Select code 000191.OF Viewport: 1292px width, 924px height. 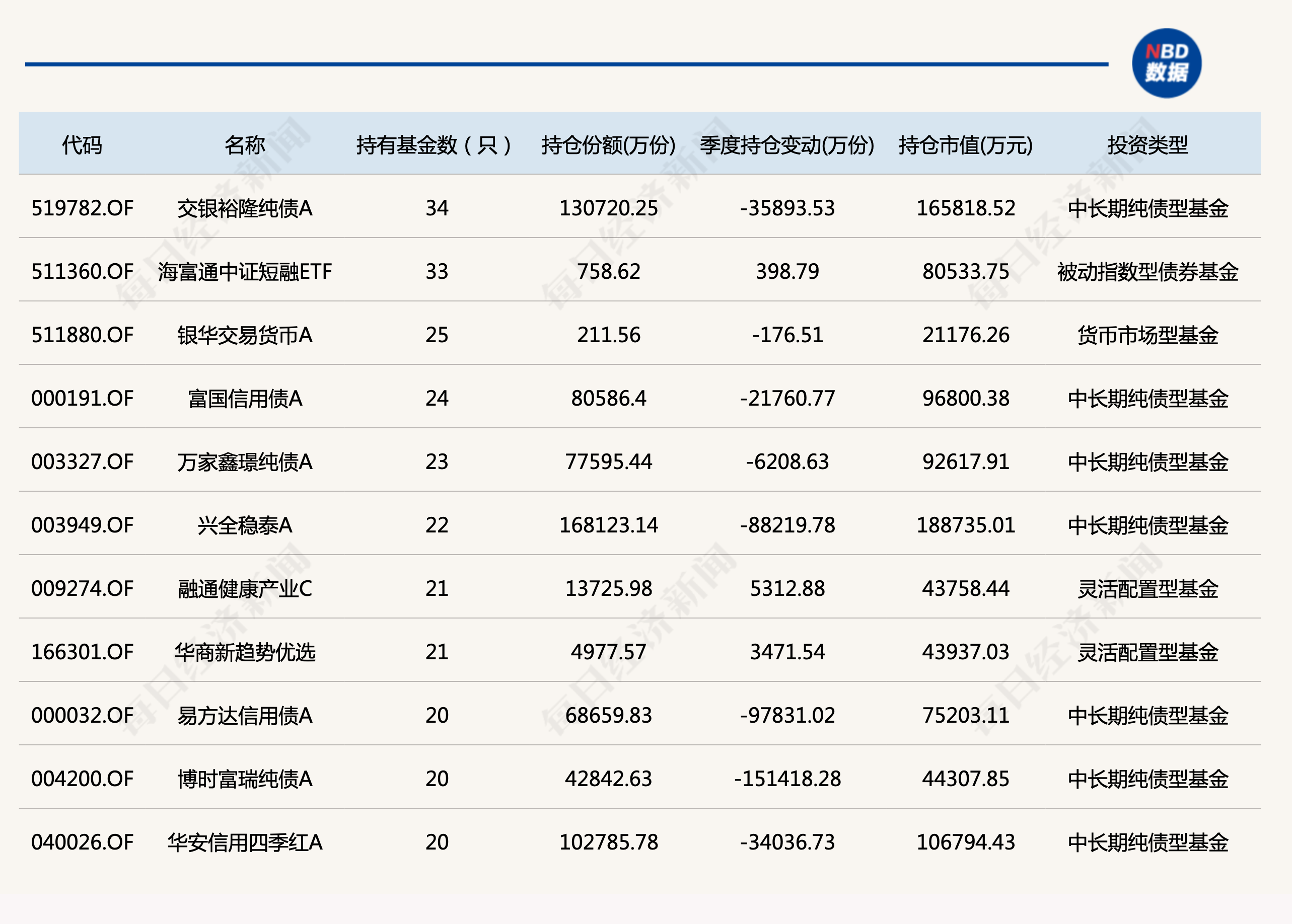(x=82, y=398)
